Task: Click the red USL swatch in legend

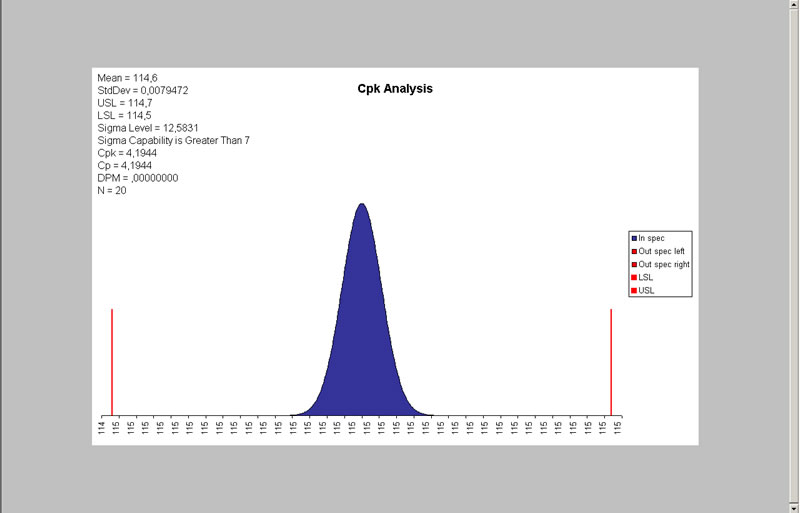Action: (634, 290)
